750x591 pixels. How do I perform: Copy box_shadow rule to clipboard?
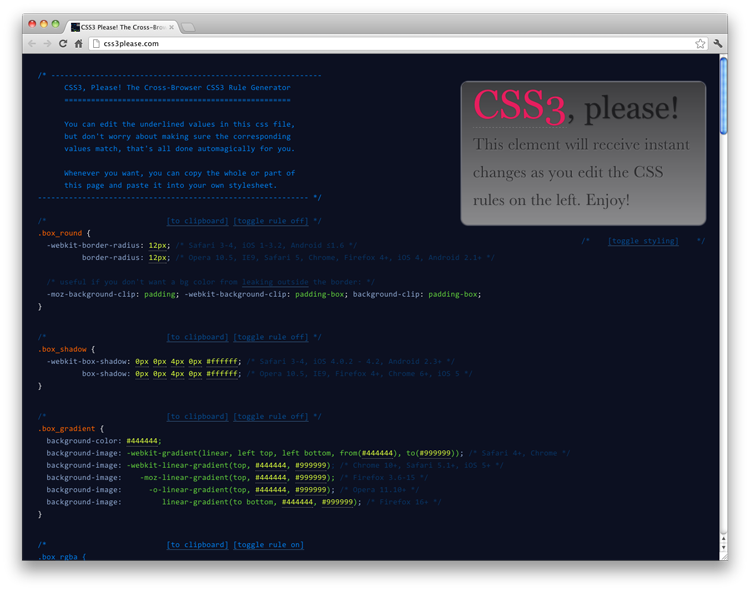[x=198, y=337]
